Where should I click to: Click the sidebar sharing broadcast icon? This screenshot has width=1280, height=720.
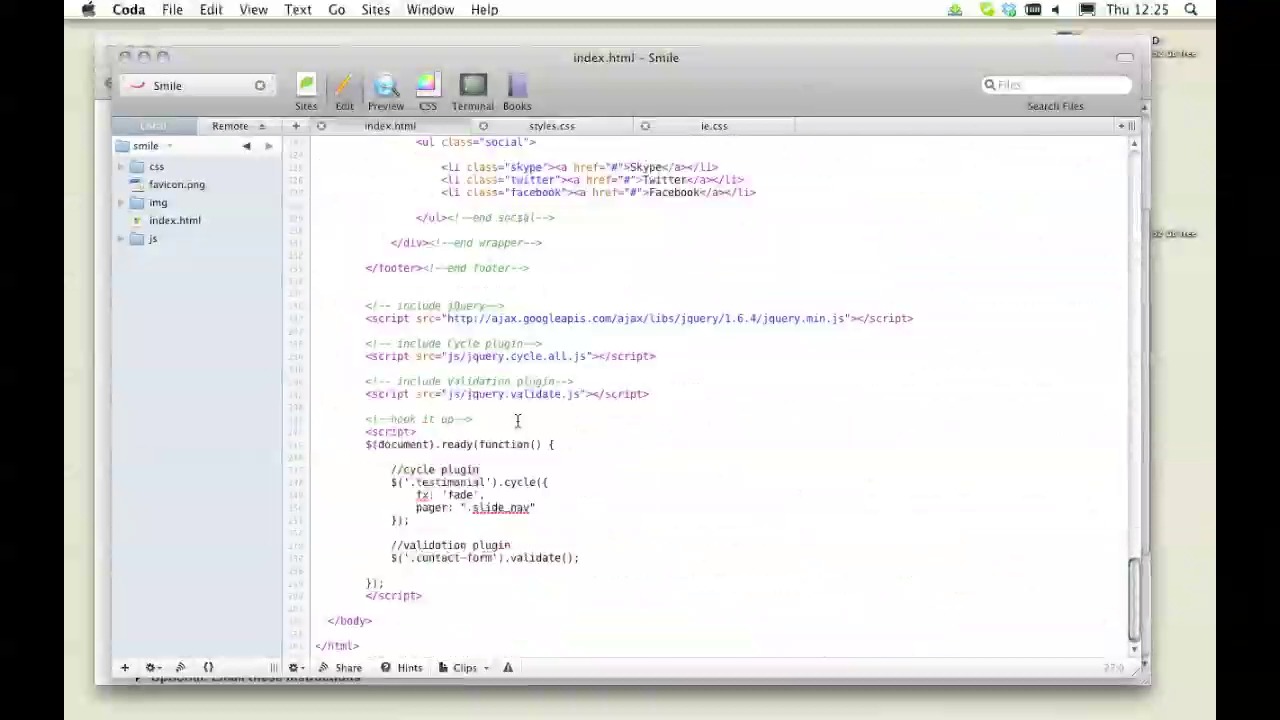[181, 667]
